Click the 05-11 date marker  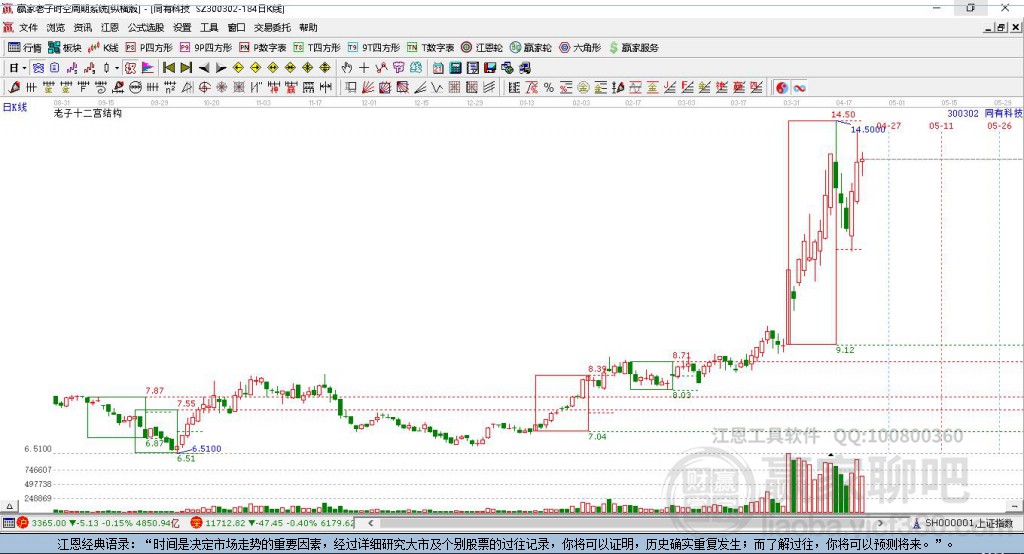(x=941, y=125)
